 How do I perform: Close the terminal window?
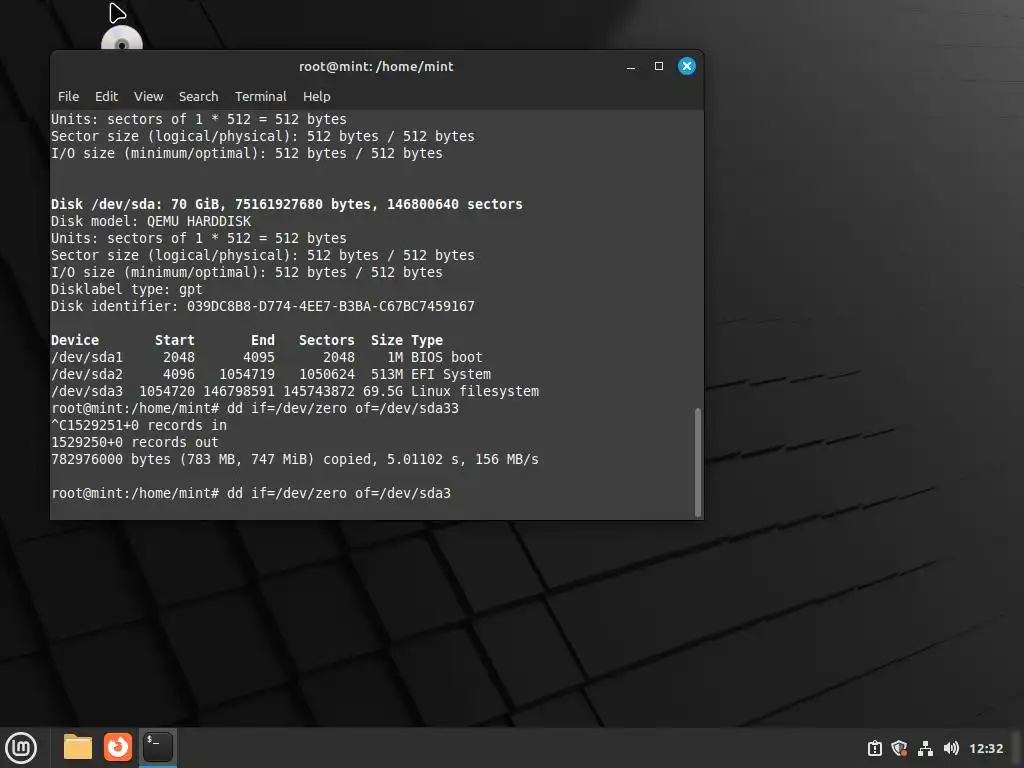[686, 66]
